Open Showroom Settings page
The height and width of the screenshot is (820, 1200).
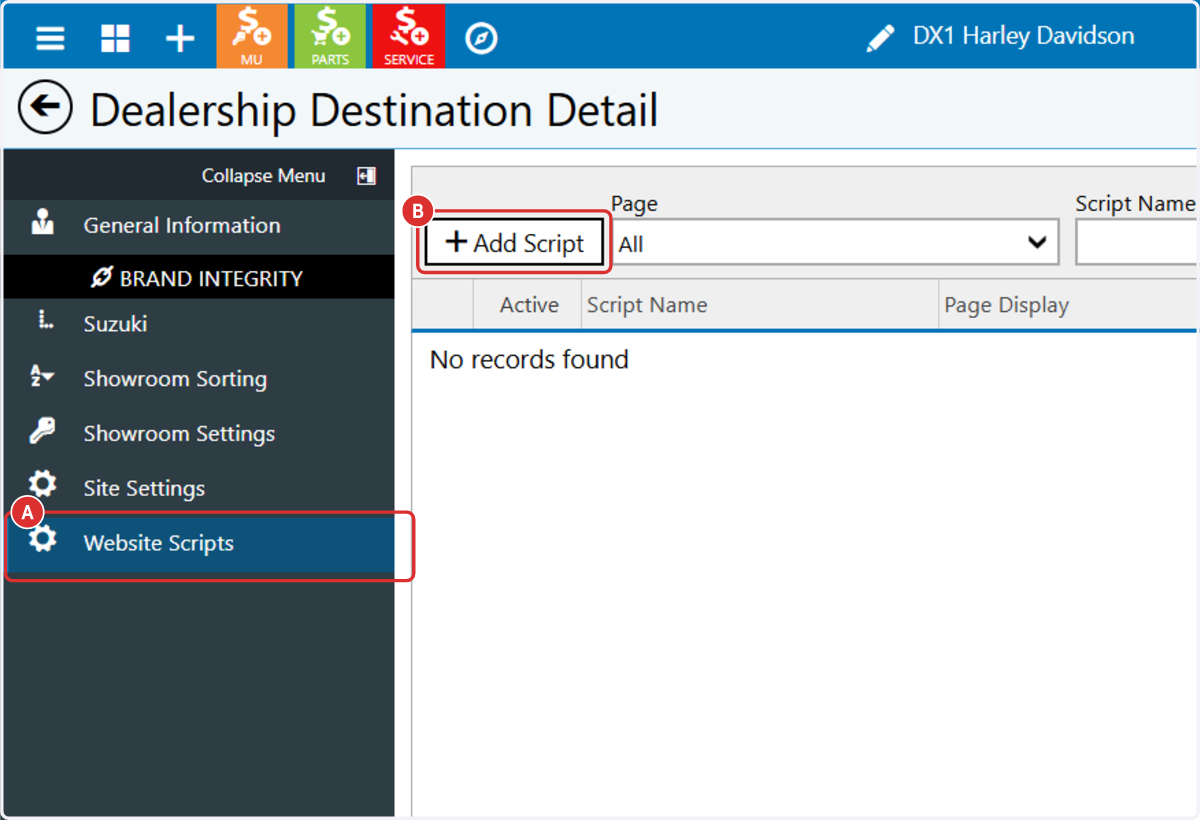[x=199, y=433]
